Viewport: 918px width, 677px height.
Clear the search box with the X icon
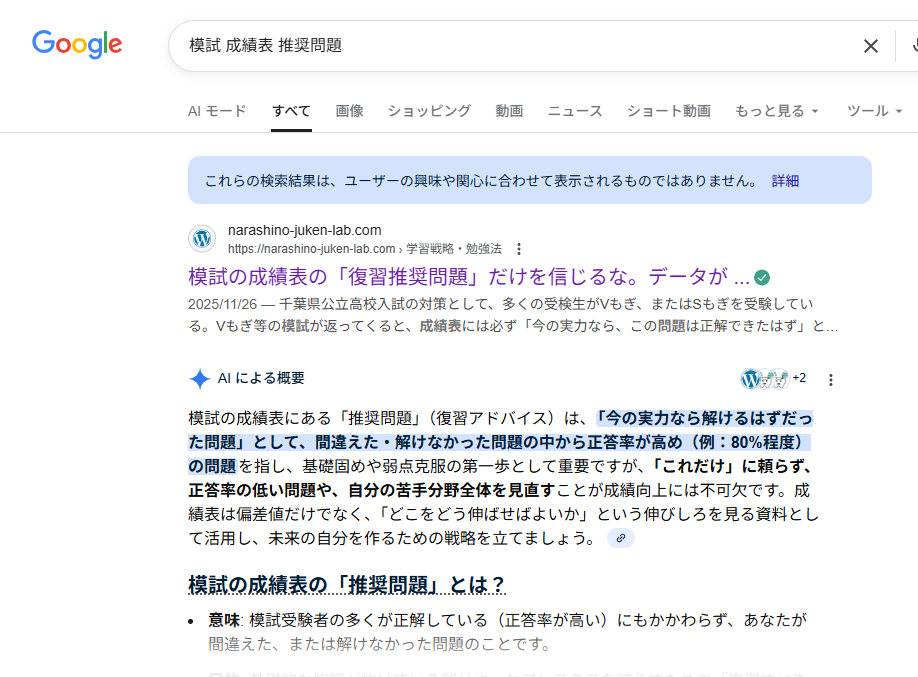(871, 46)
